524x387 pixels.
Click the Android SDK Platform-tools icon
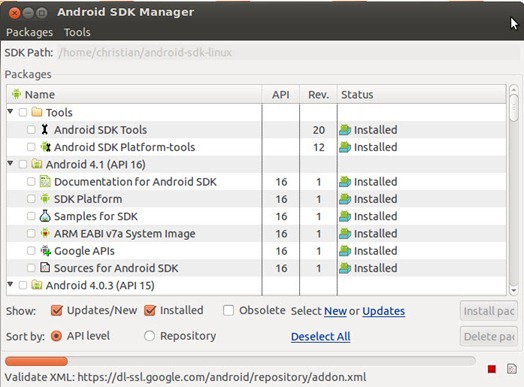pos(45,147)
